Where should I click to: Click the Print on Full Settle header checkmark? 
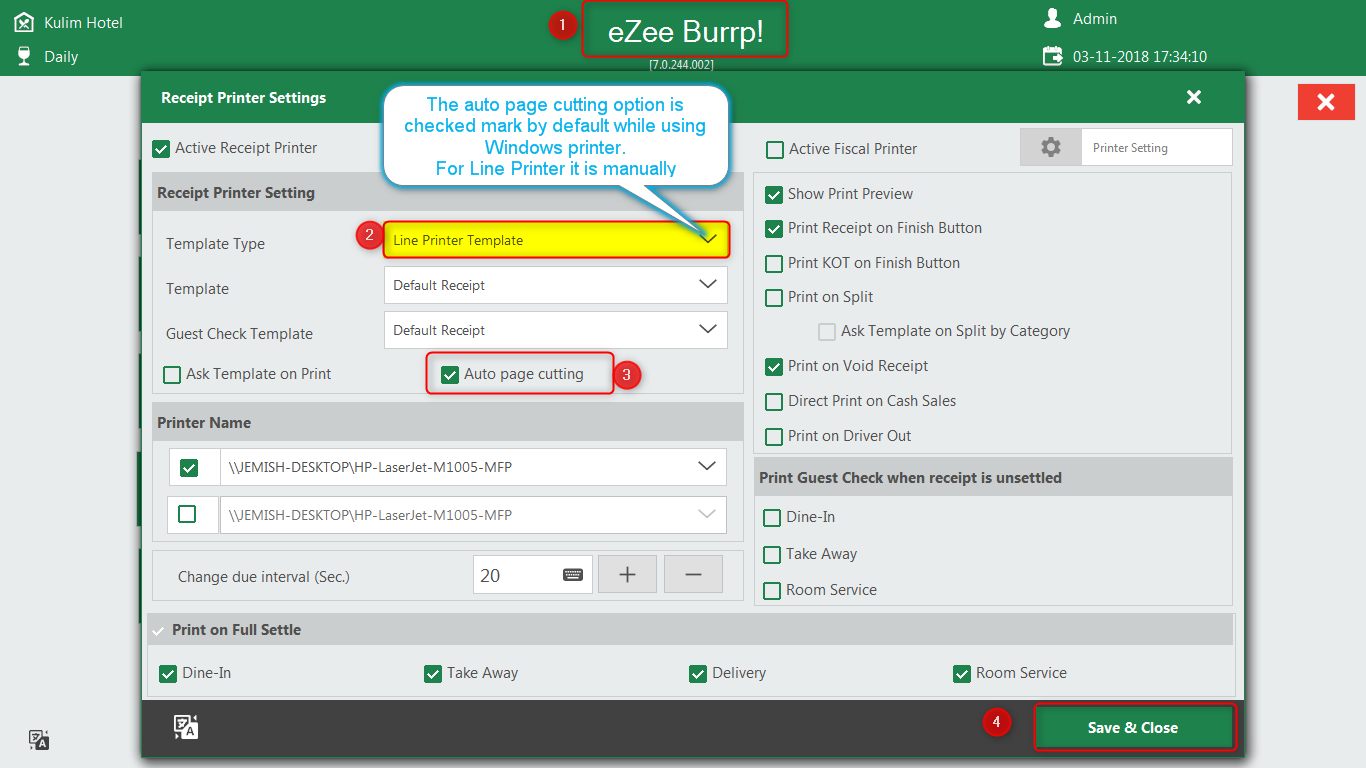[157, 631]
